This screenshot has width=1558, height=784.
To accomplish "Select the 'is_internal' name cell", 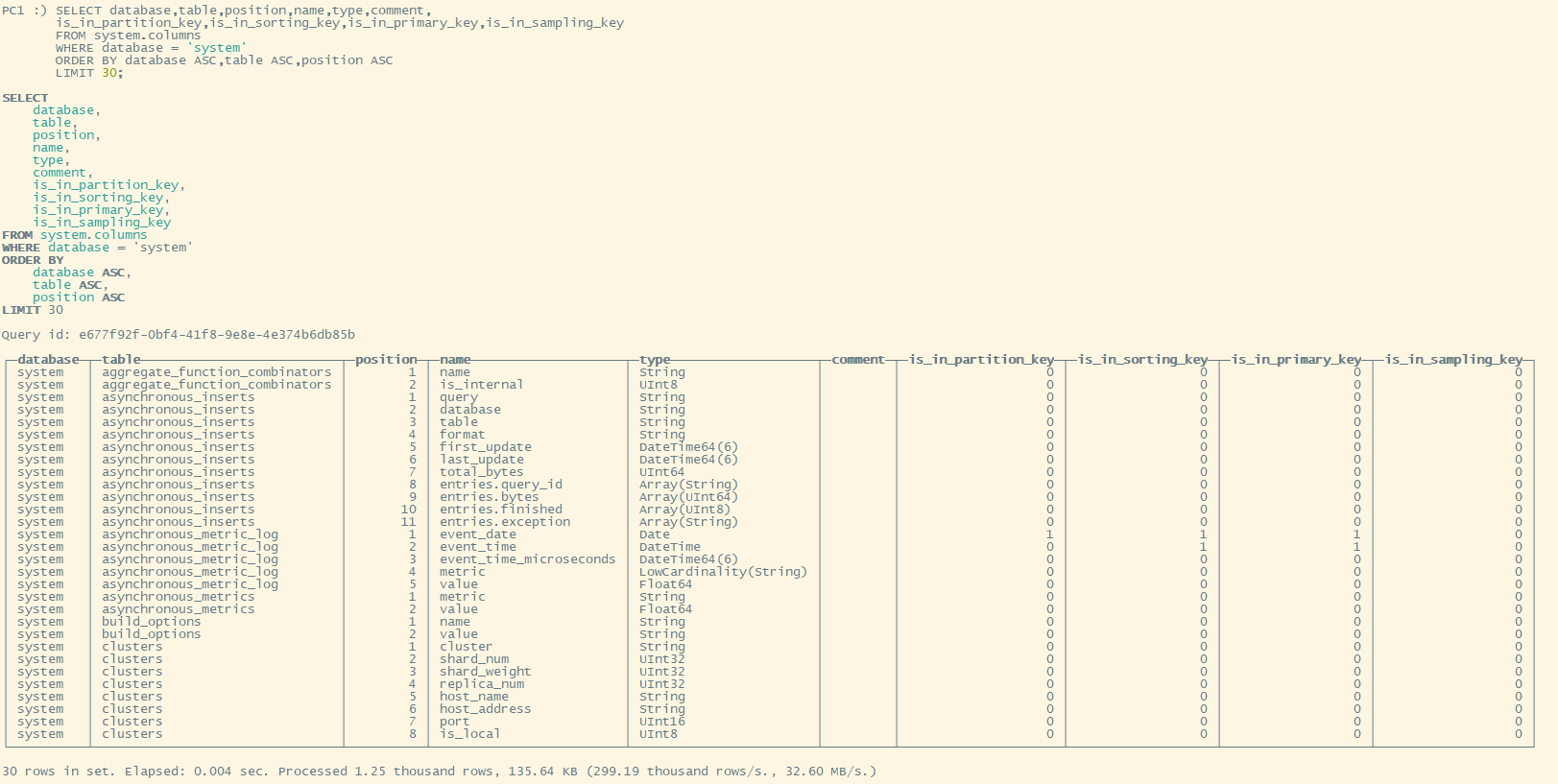I will coord(482,385).
